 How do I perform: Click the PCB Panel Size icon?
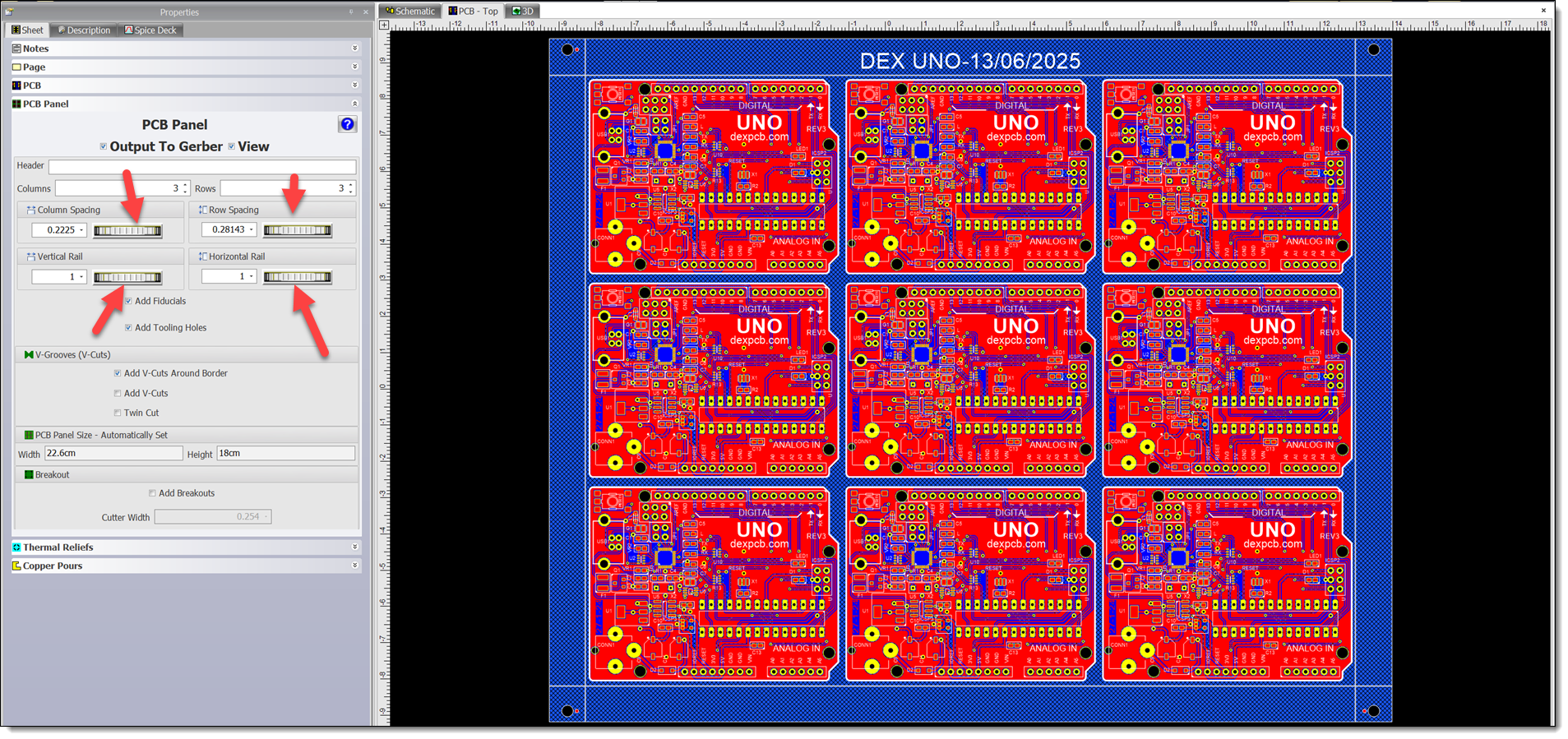(x=29, y=435)
